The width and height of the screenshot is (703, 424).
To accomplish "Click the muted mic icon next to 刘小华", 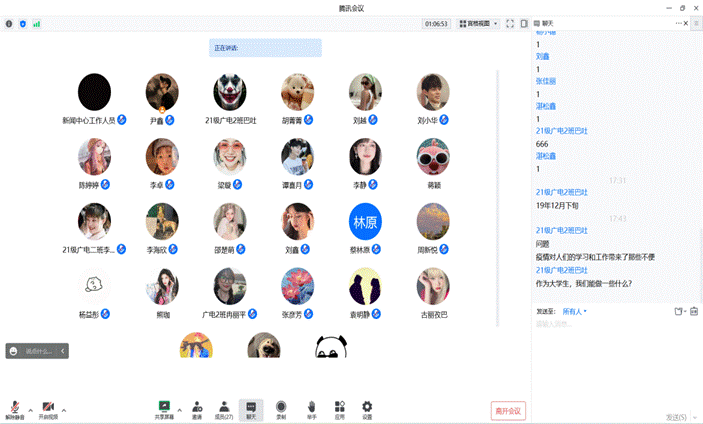I will 444,120.
